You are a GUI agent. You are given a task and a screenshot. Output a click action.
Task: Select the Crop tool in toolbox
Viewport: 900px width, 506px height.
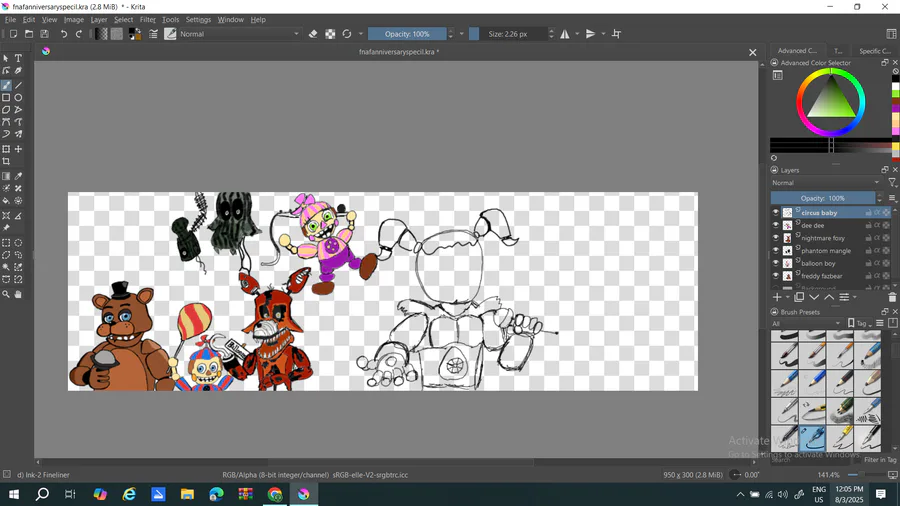click(6, 162)
